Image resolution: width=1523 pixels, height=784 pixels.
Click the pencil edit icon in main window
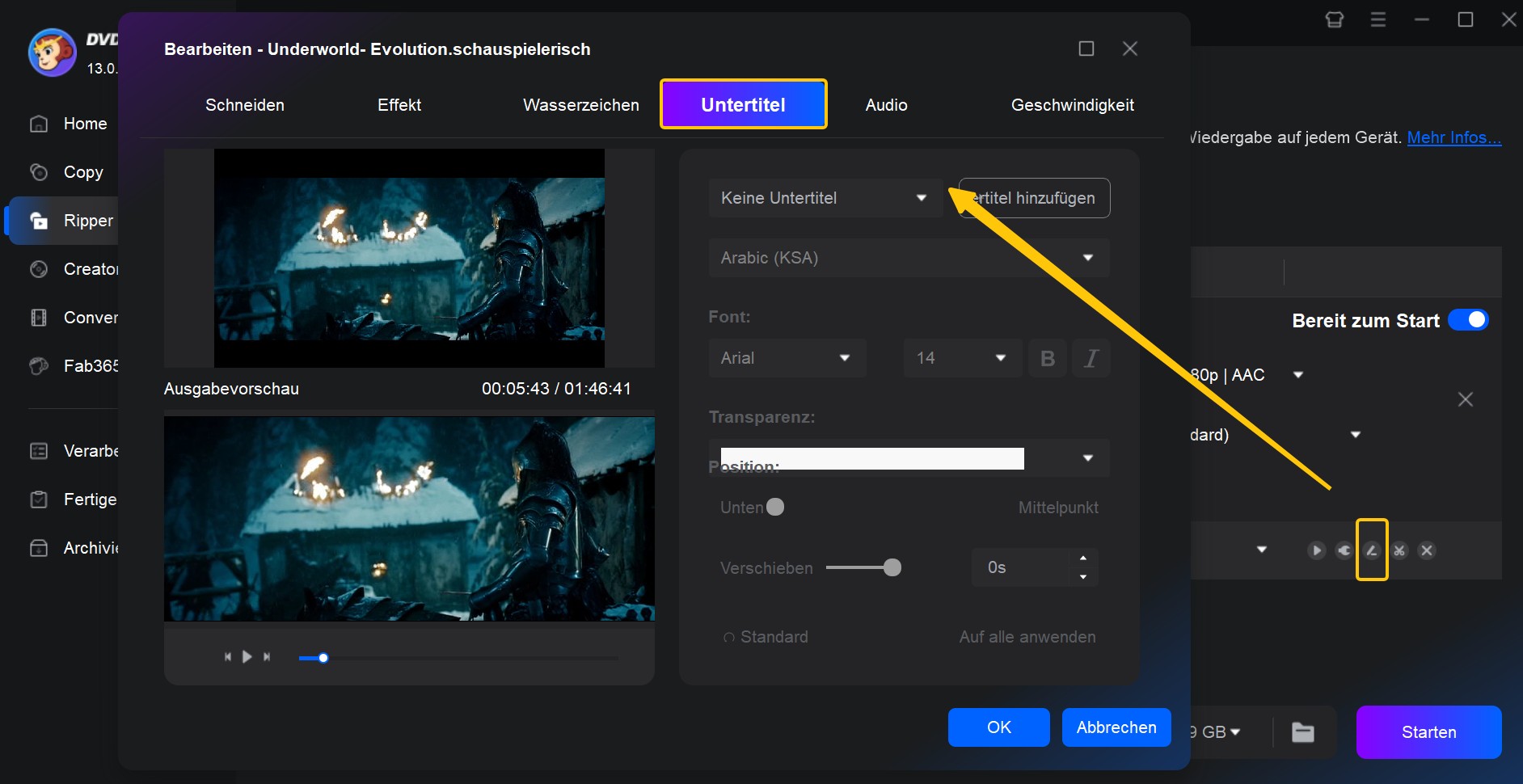click(1372, 550)
